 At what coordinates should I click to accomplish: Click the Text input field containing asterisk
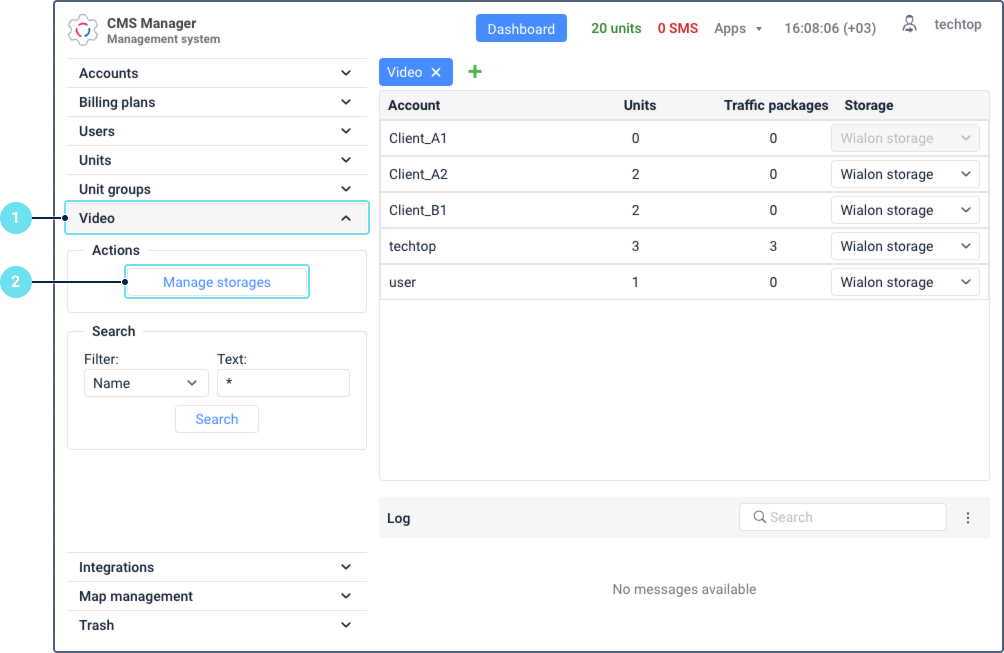click(283, 383)
